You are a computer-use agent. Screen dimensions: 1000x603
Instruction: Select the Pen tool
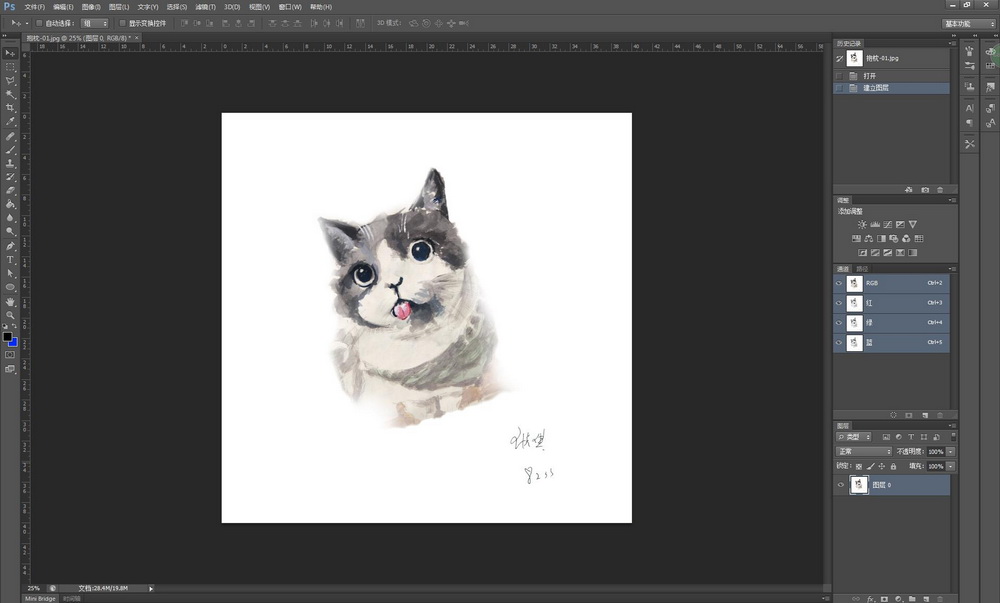click(10, 246)
